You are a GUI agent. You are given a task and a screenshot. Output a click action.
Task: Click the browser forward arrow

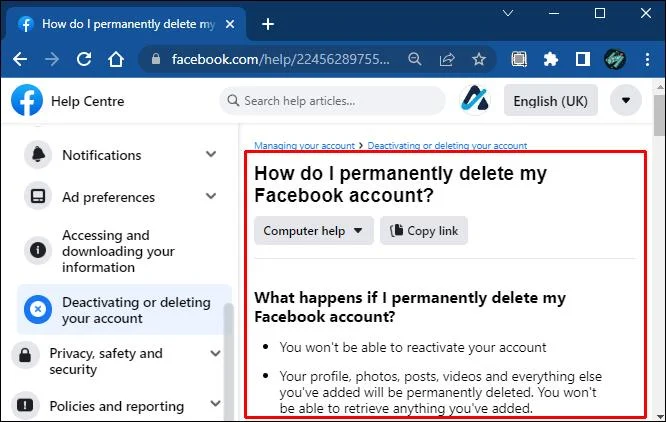point(52,59)
